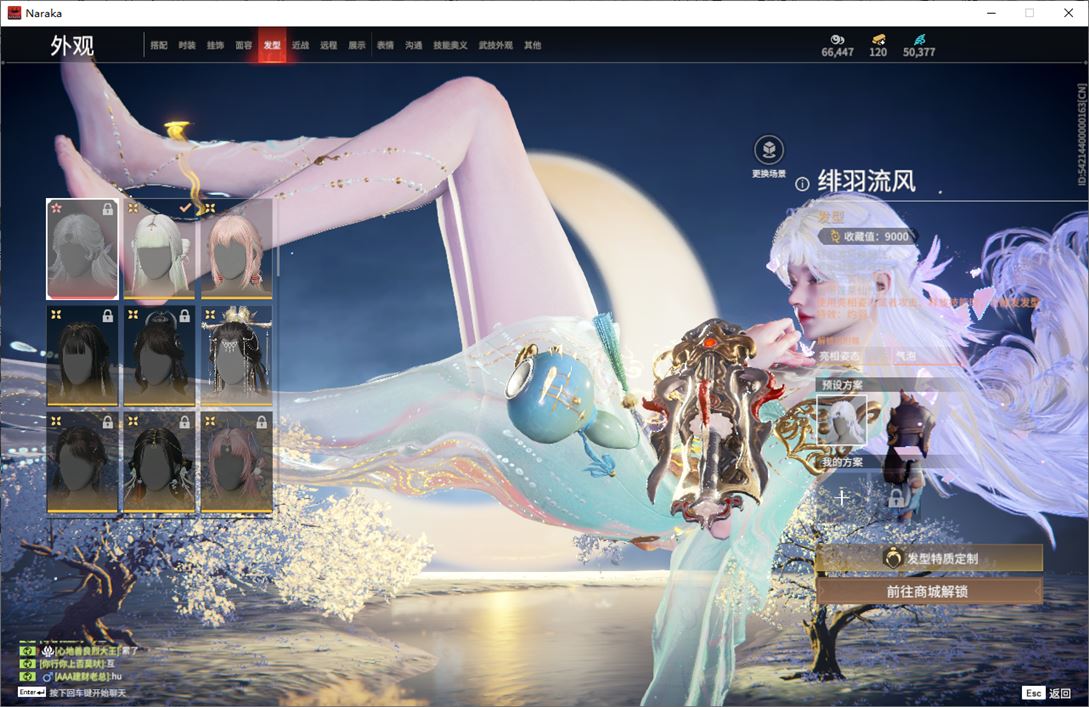Click the gold bar currency icon 120

879,40
